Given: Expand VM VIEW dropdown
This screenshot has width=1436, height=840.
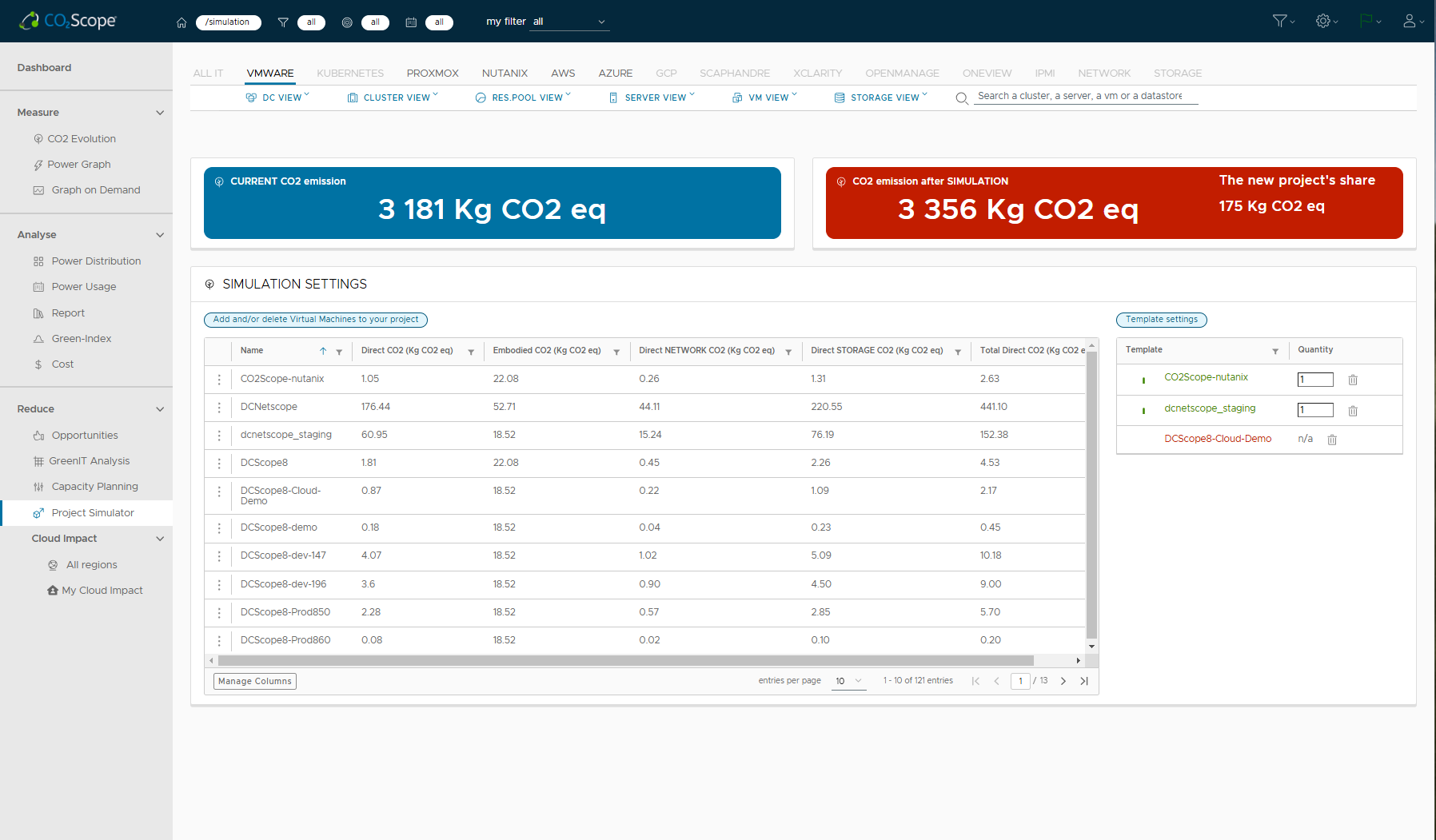Looking at the screenshot, I should point(765,98).
